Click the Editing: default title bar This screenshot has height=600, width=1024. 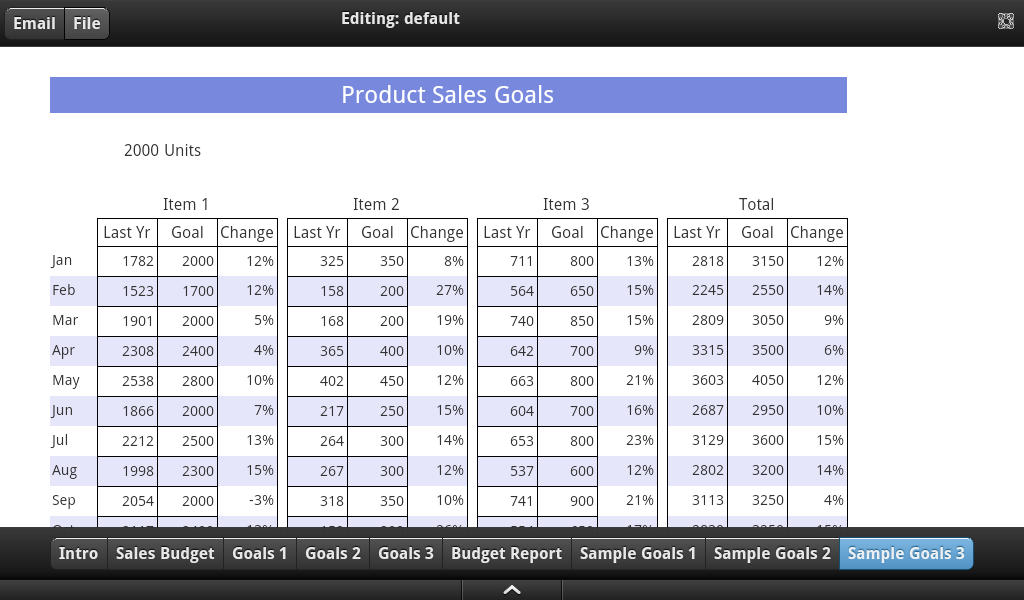click(x=400, y=18)
